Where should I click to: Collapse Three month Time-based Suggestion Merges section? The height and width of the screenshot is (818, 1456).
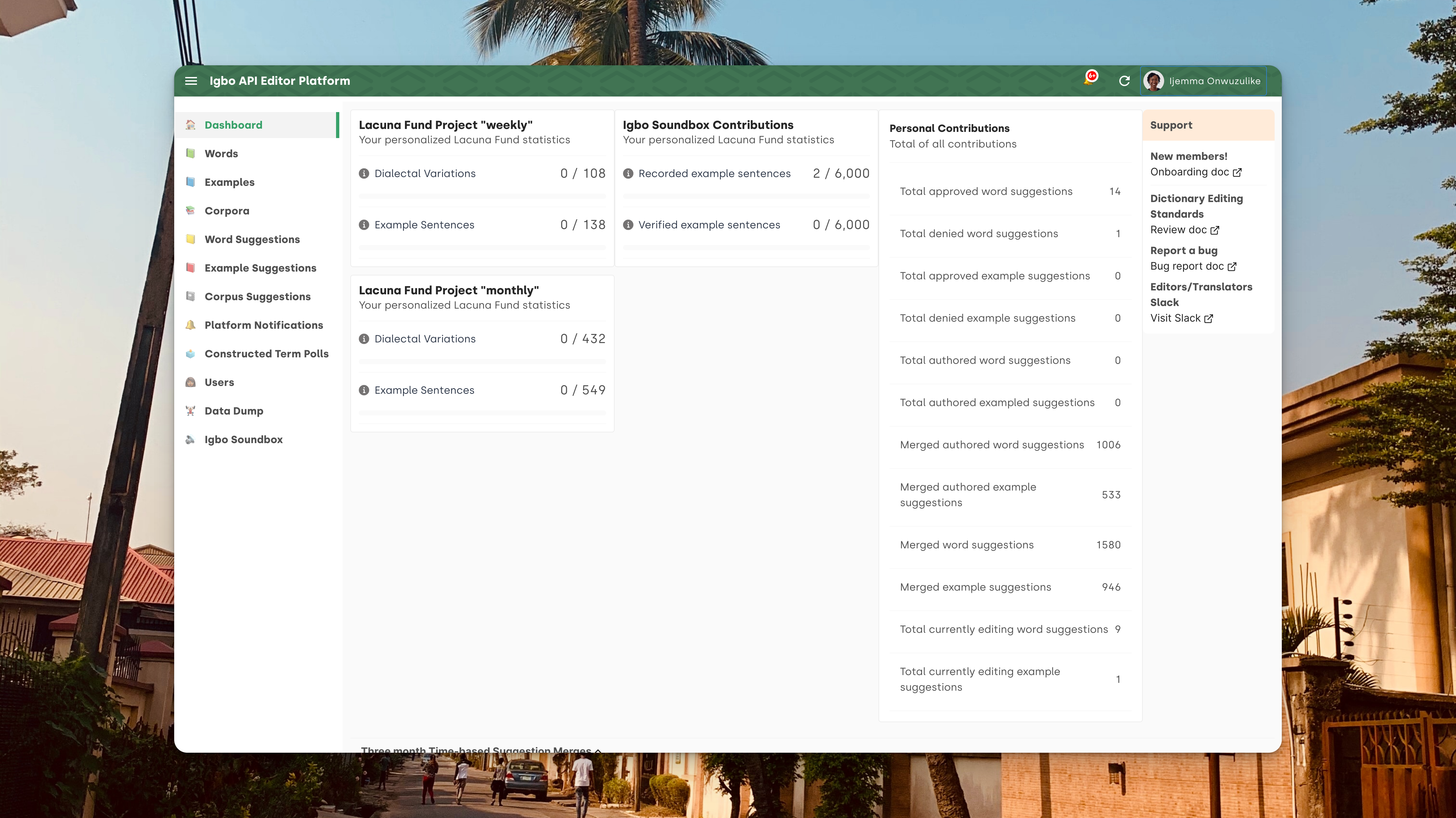coord(598,750)
